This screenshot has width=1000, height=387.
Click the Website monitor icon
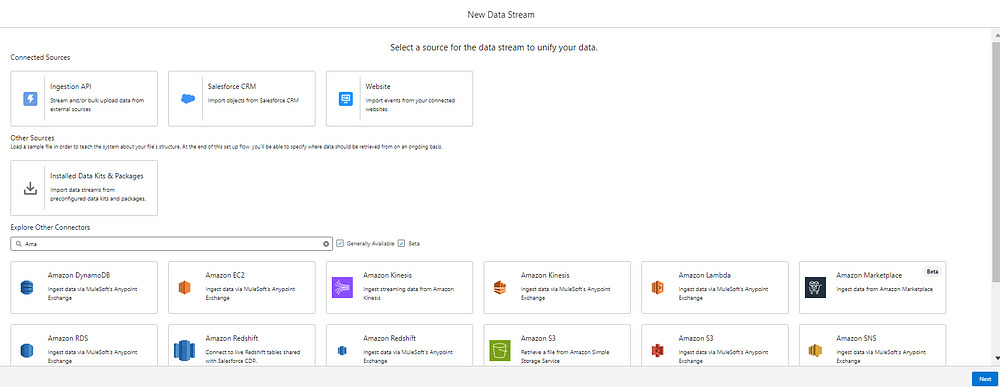(346, 99)
